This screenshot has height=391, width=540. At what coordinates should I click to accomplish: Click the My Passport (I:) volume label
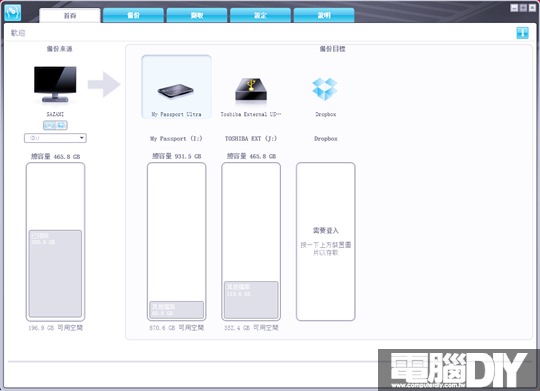(176, 138)
